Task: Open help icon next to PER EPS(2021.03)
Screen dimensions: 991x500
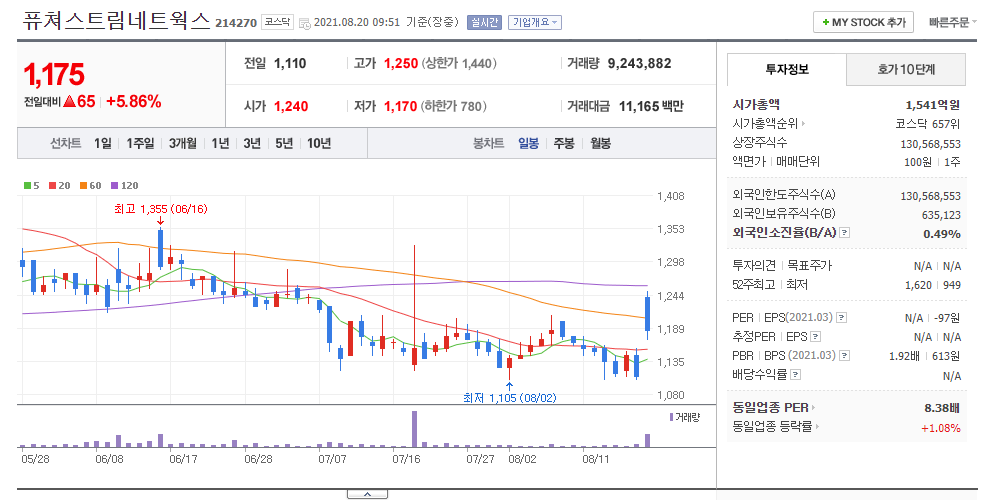Action: [x=842, y=318]
